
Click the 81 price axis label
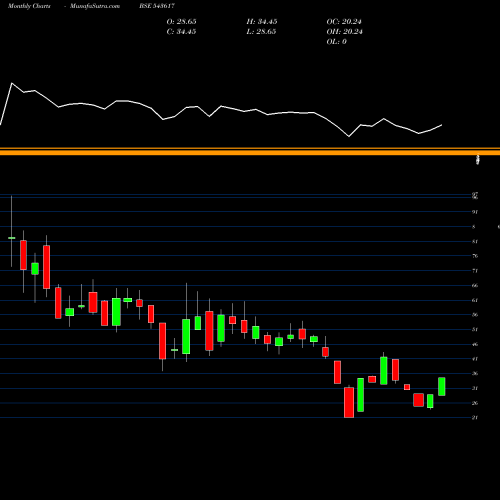coord(475,241)
